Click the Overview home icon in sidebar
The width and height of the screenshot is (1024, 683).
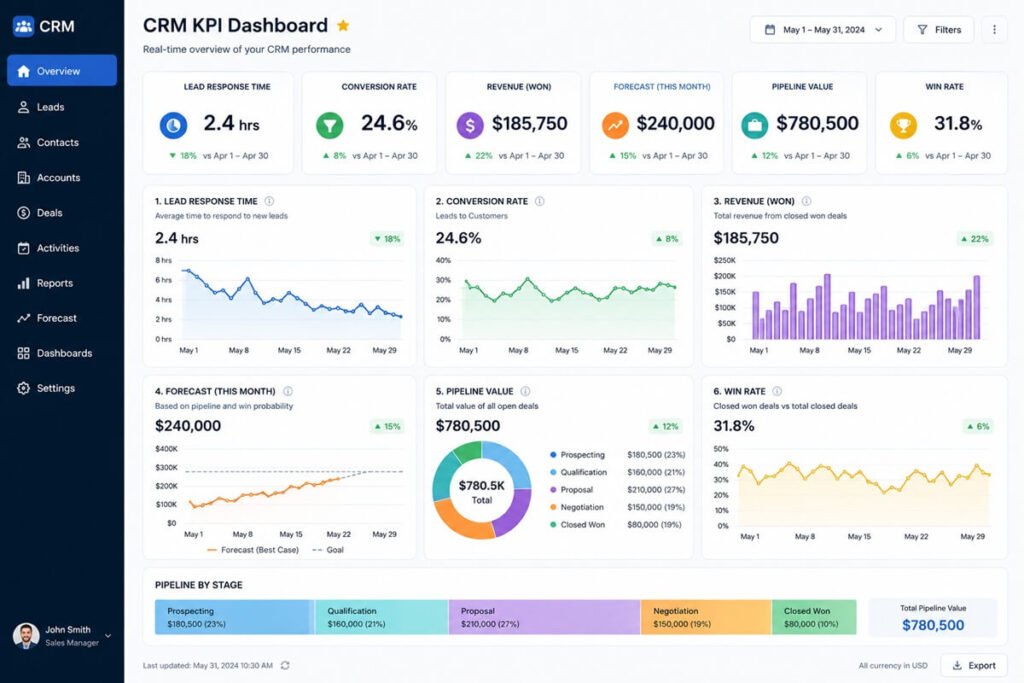click(x=24, y=71)
